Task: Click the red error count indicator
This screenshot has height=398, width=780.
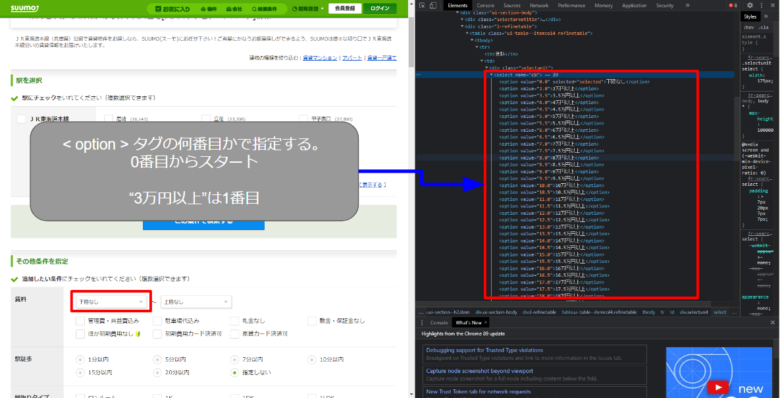Action: pos(733,5)
